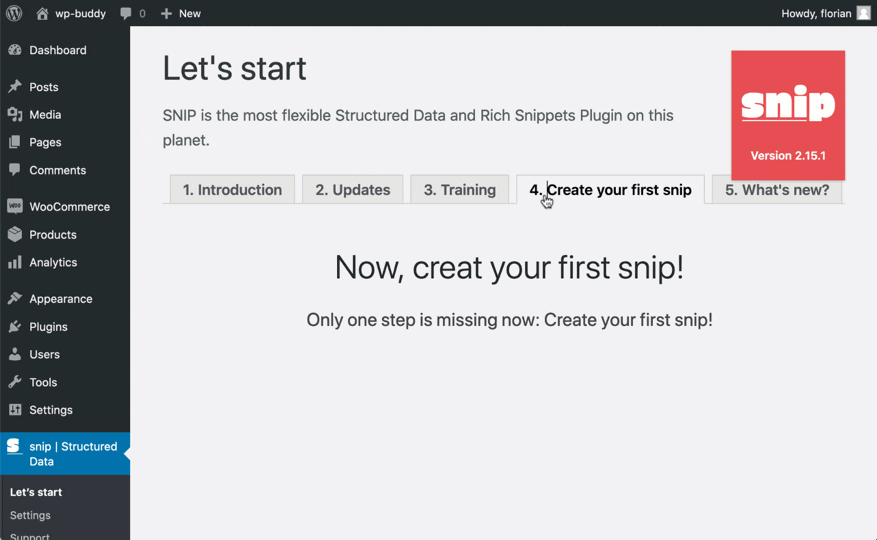
Task: Click the Posts pin icon
Action: click(15, 87)
